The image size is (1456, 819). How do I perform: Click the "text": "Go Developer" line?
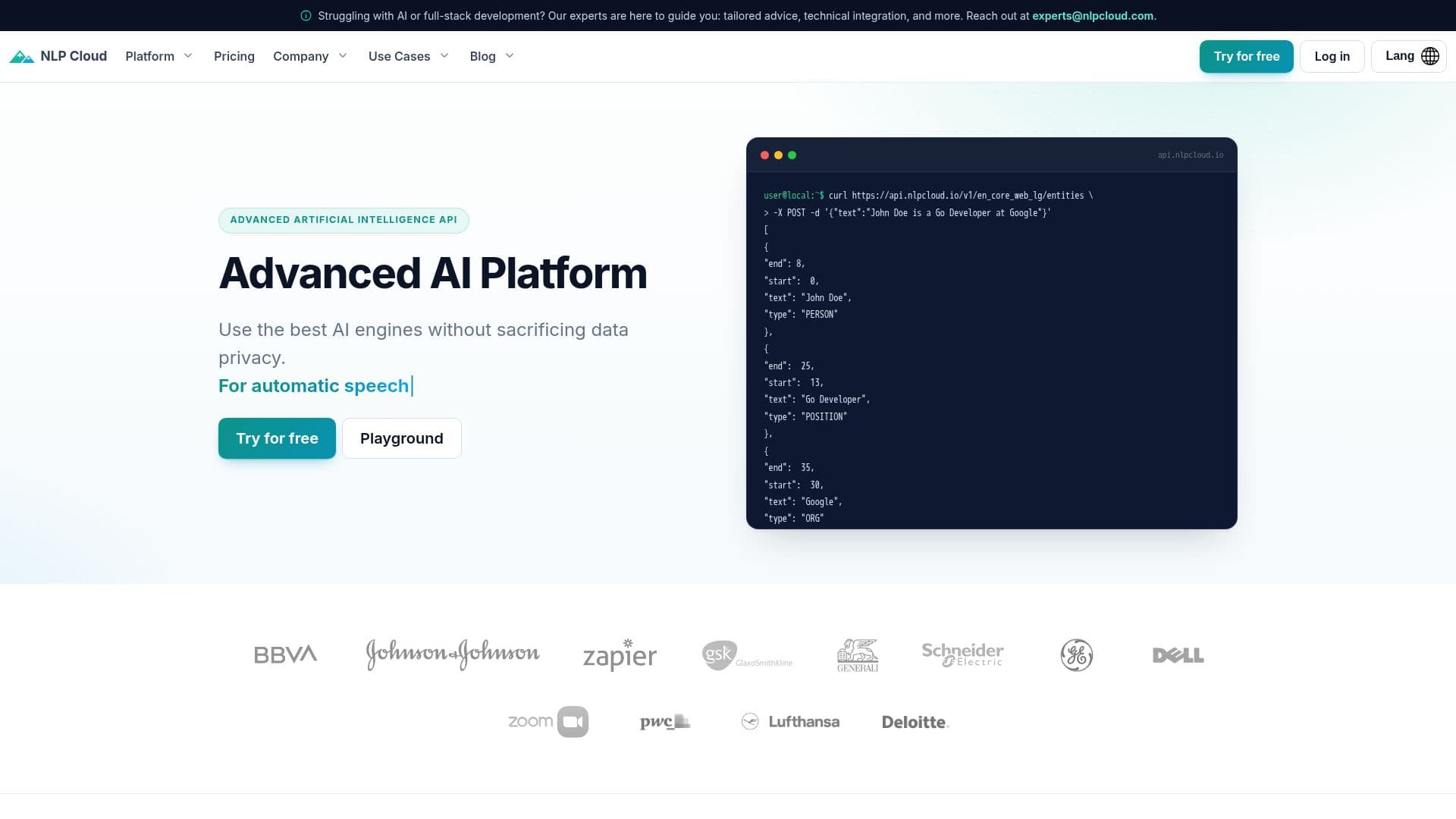click(x=817, y=400)
